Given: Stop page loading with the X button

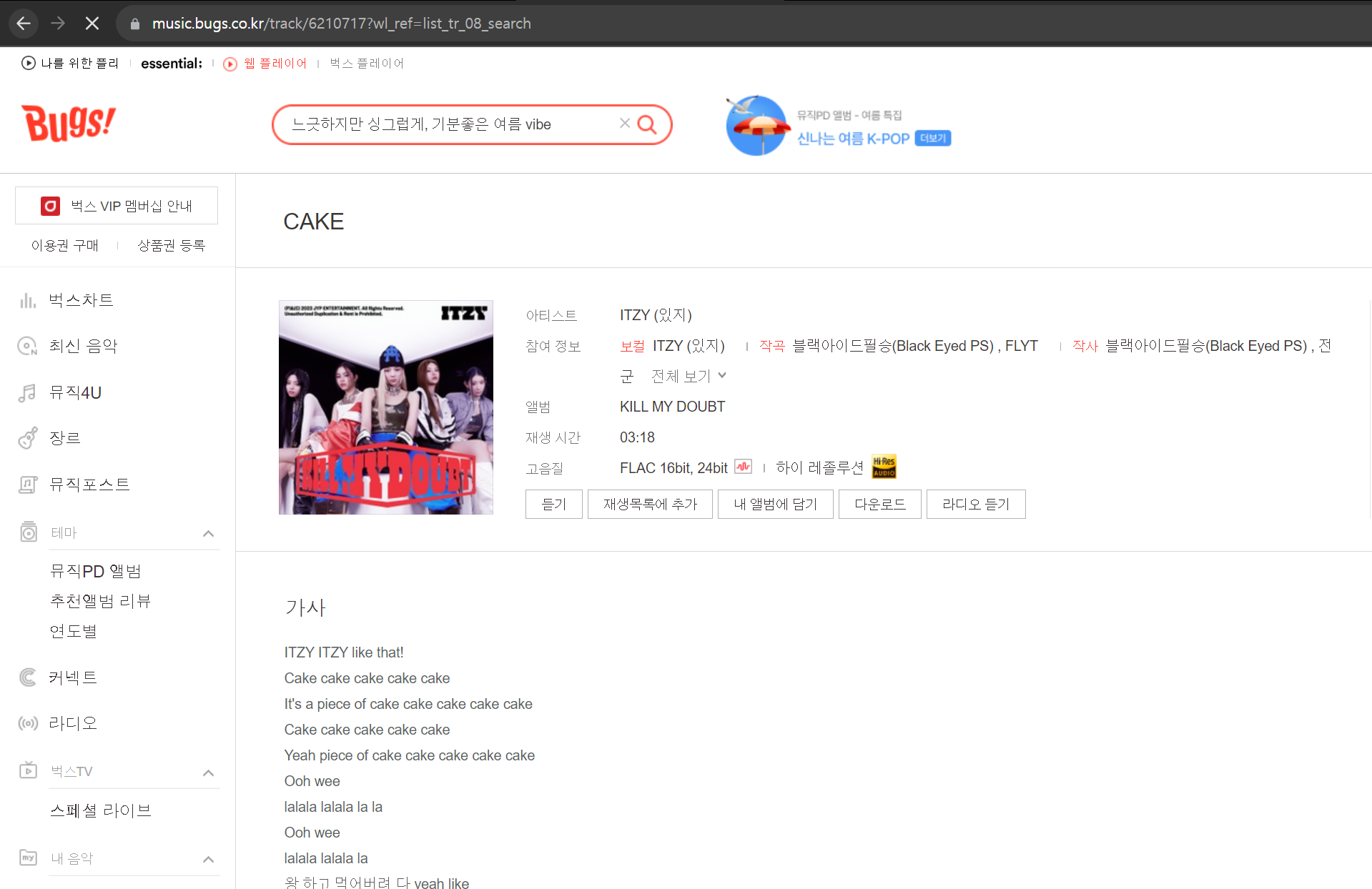Looking at the screenshot, I should pyautogui.click(x=92, y=24).
